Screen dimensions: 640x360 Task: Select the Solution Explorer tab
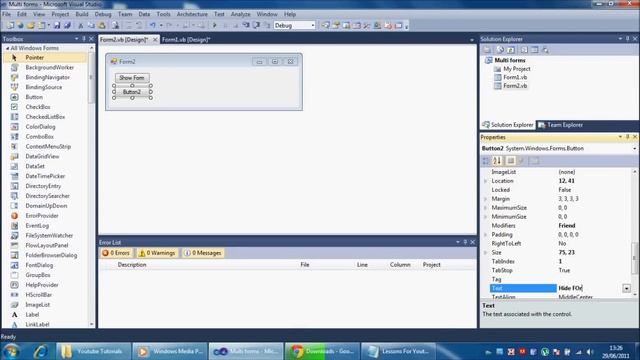pyautogui.click(x=508, y=125)
